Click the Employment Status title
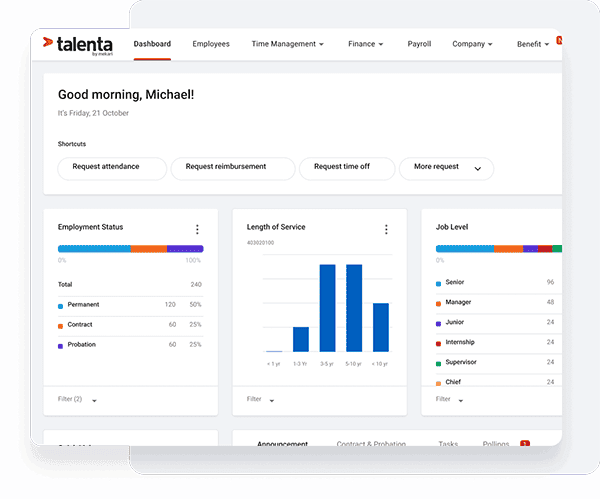This screenshot has height=500, width=600. pyautogui.click(x=90, y=227)
